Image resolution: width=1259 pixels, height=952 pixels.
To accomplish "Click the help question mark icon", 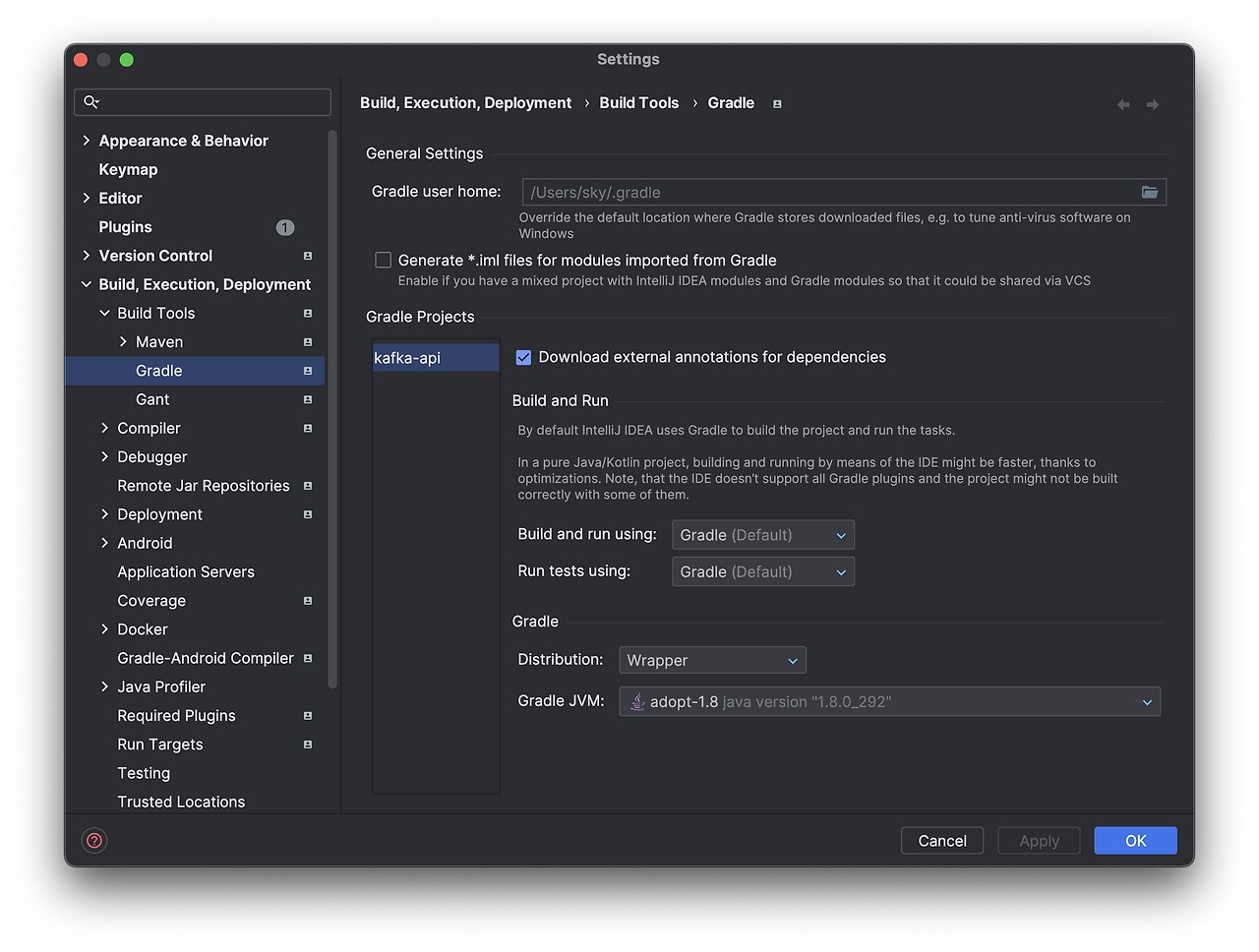I will (94, 840).
